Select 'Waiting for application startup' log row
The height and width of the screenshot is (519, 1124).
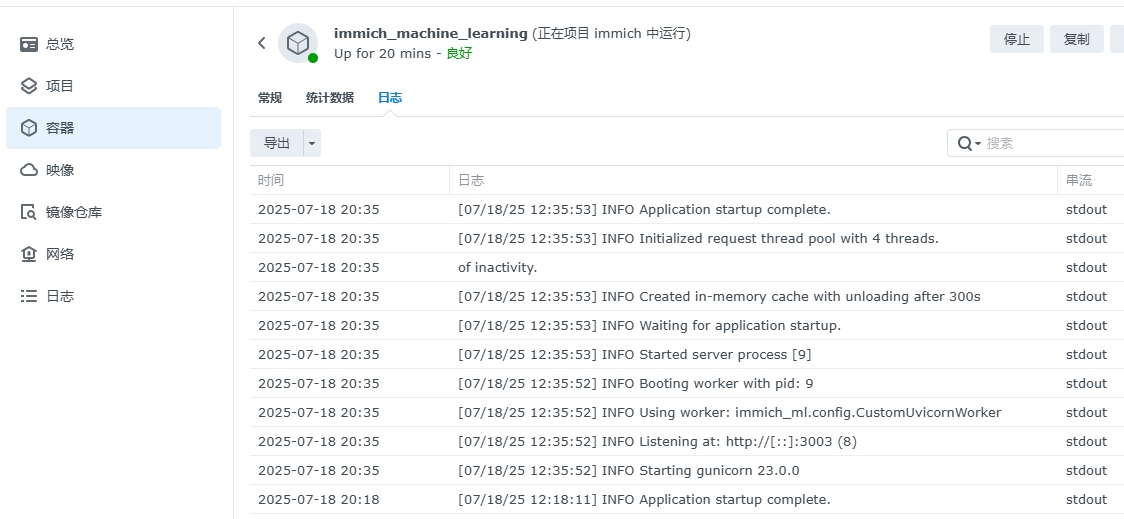687,325
